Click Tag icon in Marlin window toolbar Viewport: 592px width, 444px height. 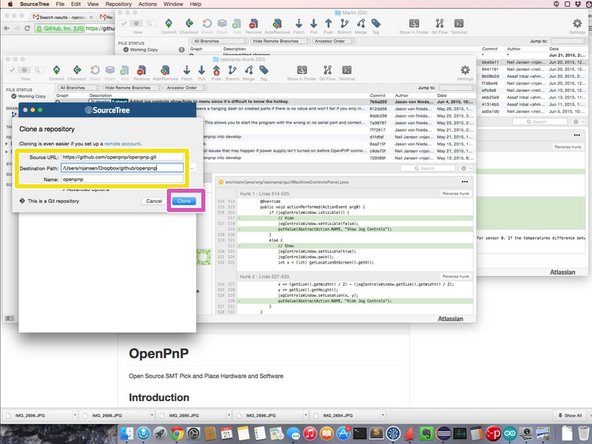[376, 24]
